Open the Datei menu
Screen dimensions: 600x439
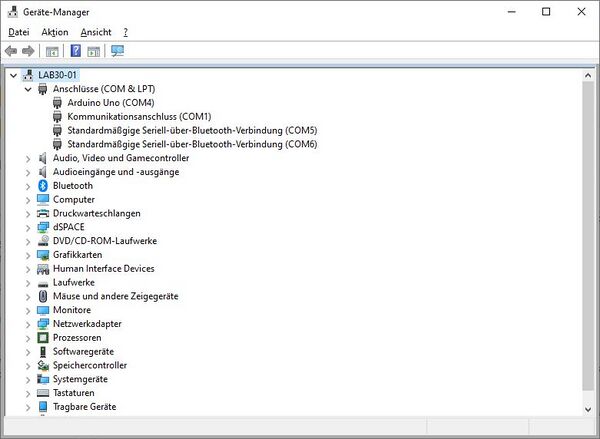[19, 32]
